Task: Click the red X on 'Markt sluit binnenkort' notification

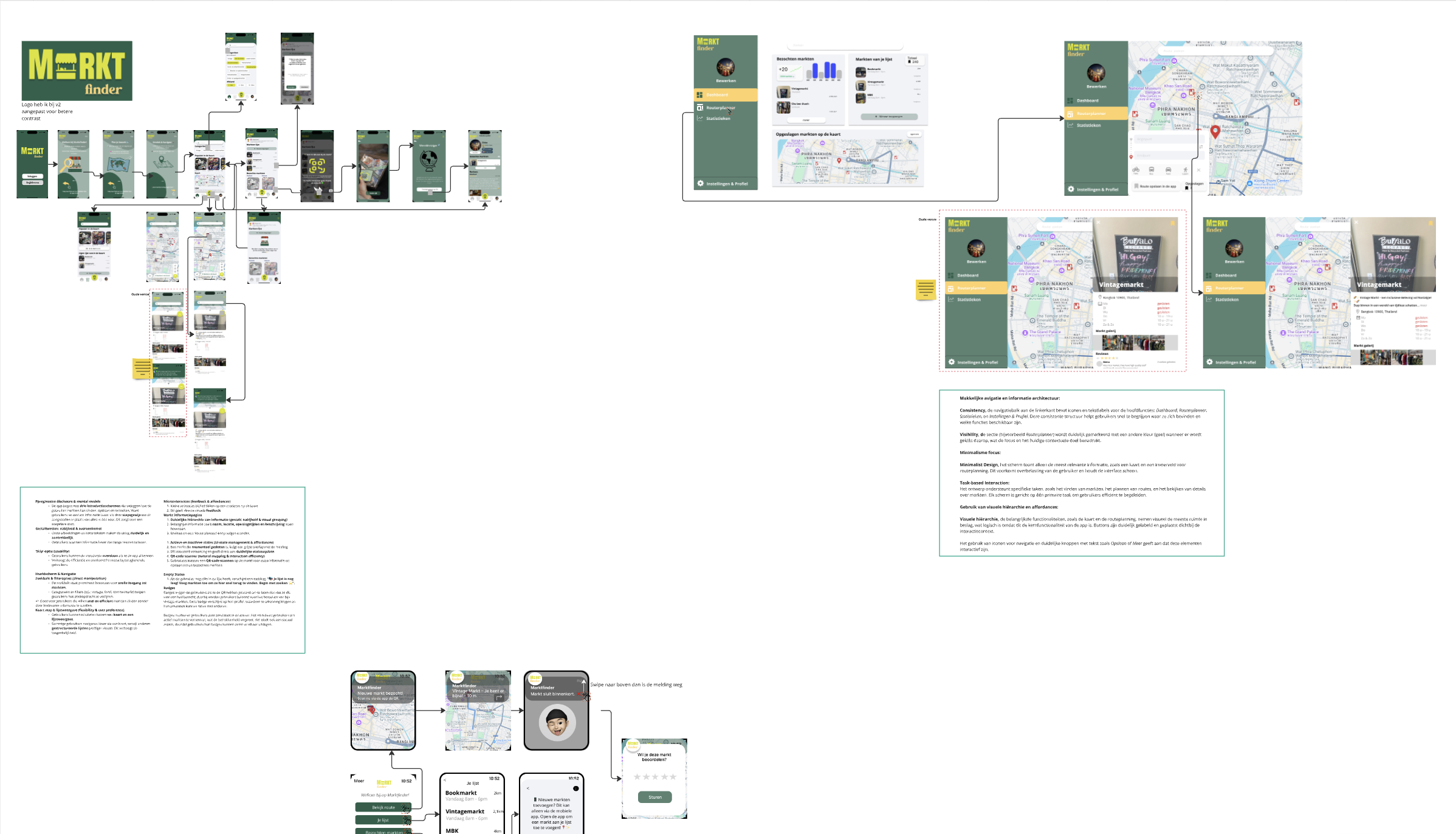Action: 579,694
